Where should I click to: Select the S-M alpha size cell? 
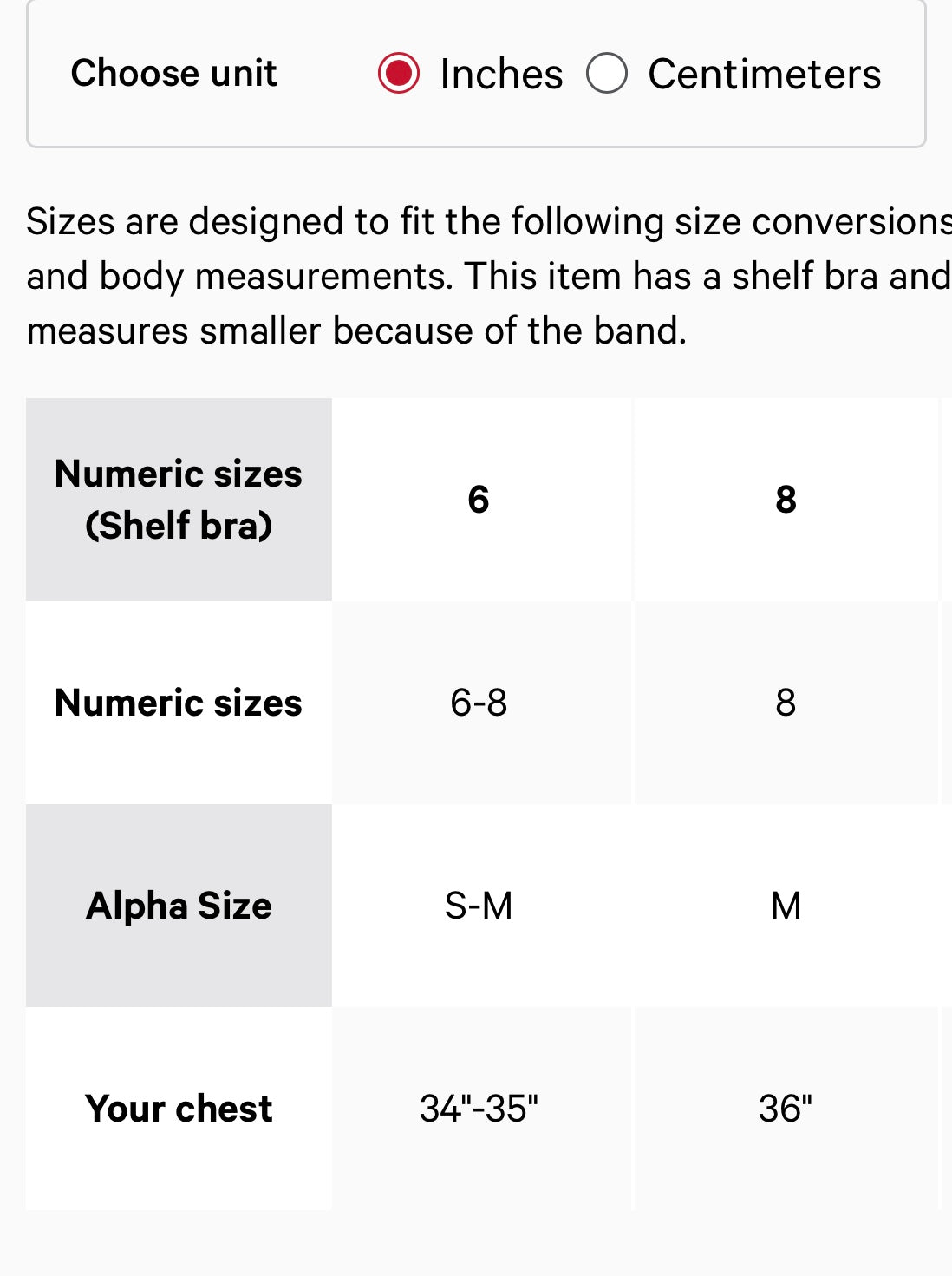coord(479,906)
